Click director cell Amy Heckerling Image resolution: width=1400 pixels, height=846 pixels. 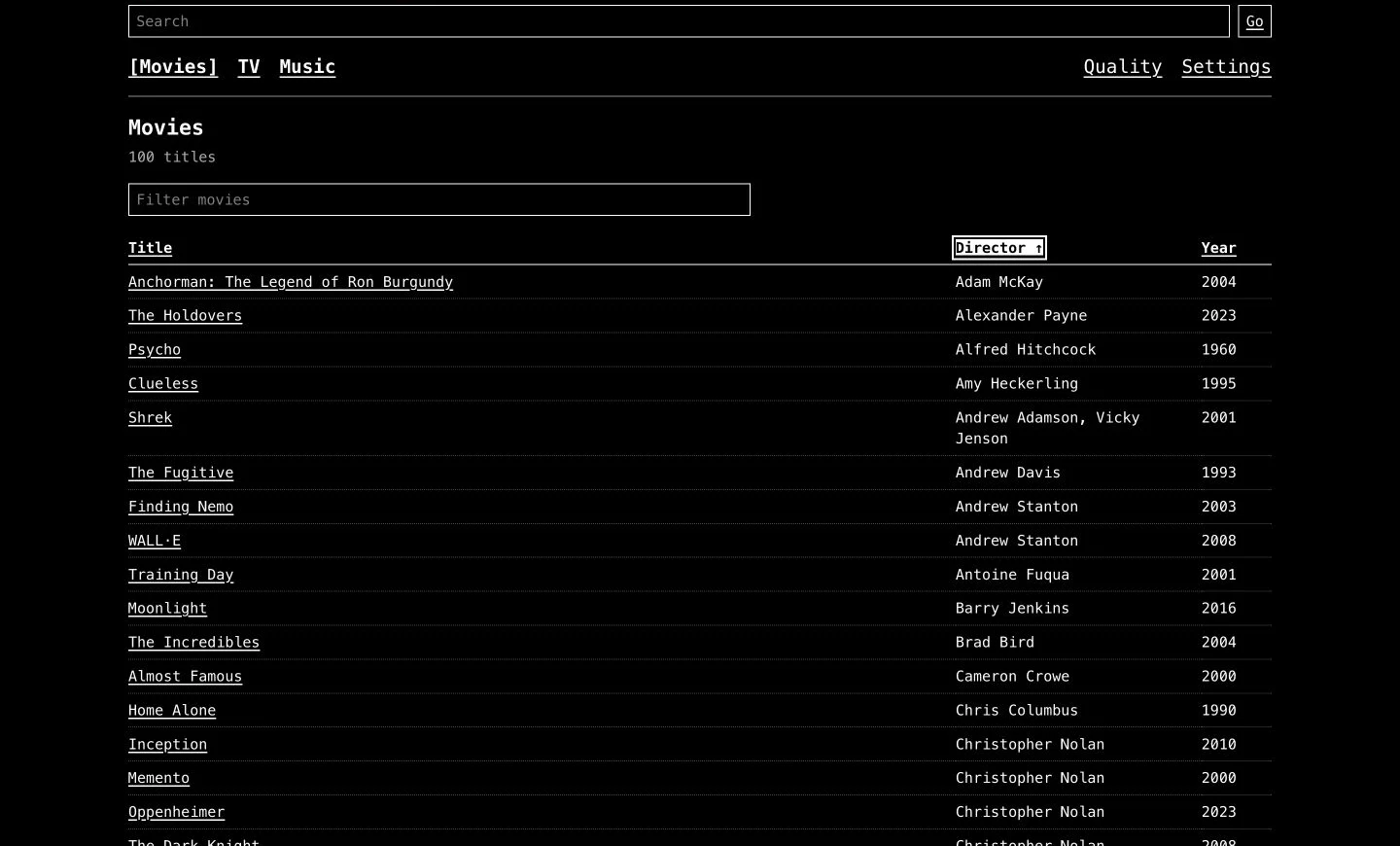(1017, 384)
